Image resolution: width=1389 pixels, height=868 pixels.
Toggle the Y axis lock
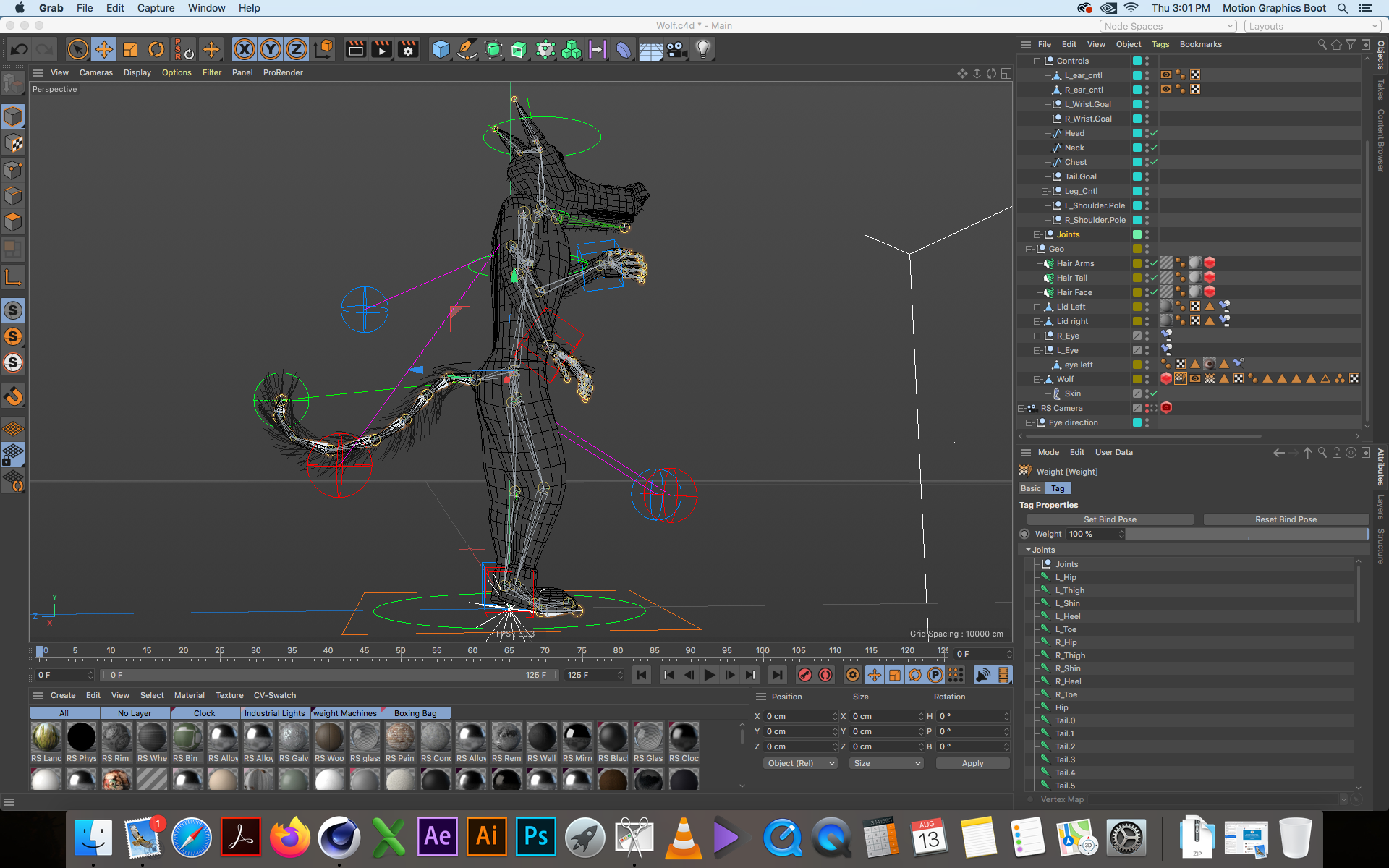271,49
